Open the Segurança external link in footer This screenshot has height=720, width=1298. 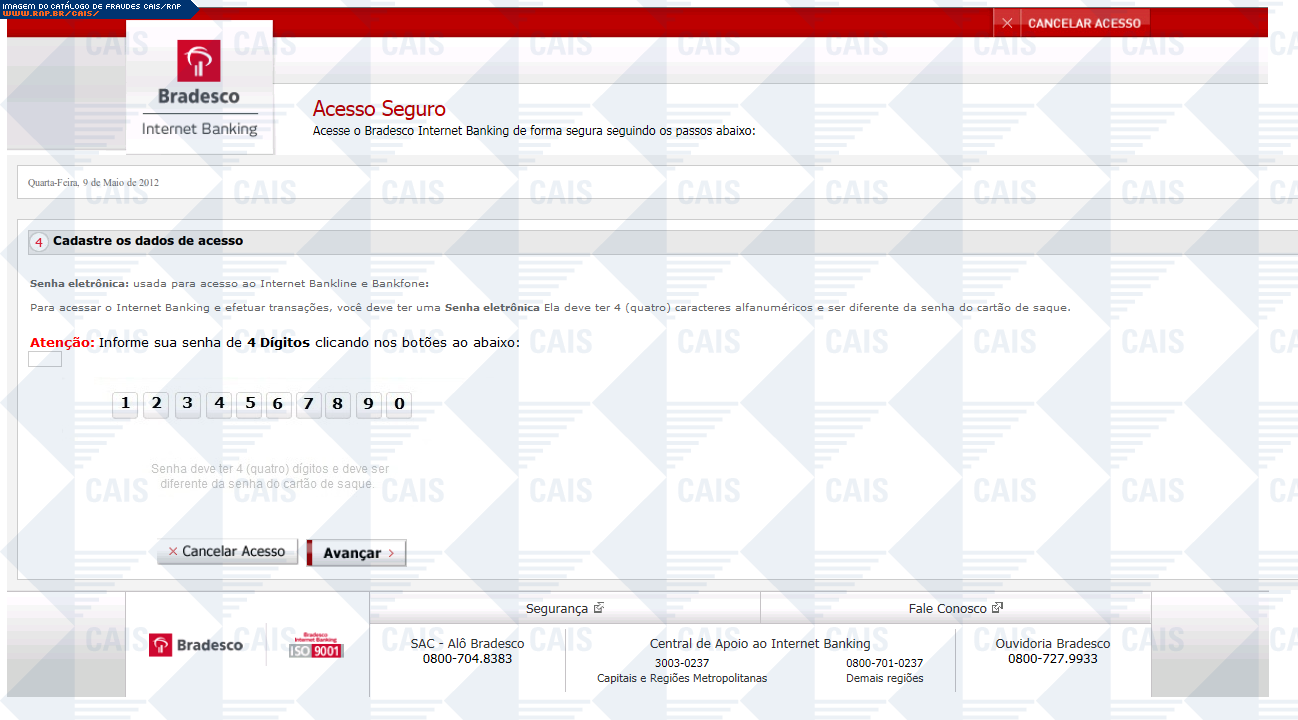point(564,608)
